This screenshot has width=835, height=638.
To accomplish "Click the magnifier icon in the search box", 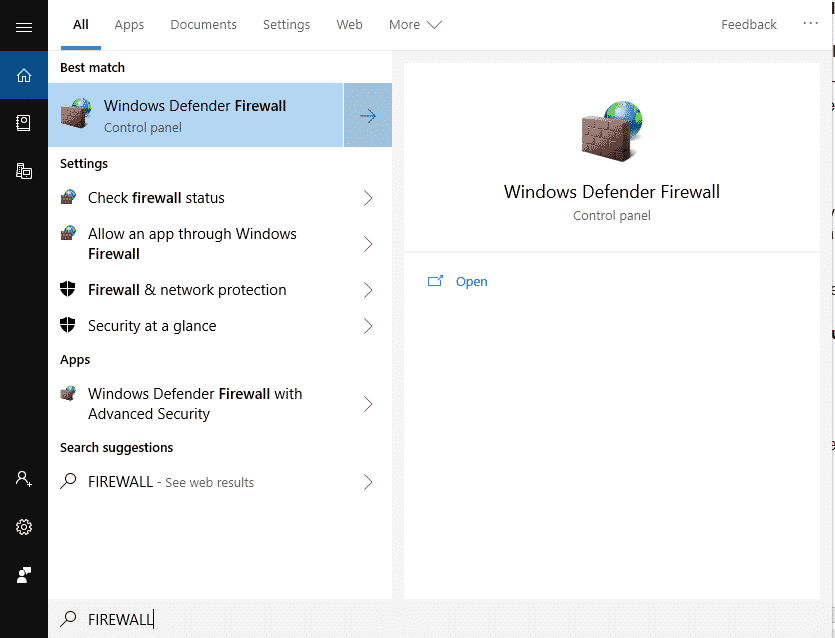I will [x=68, y=619].
